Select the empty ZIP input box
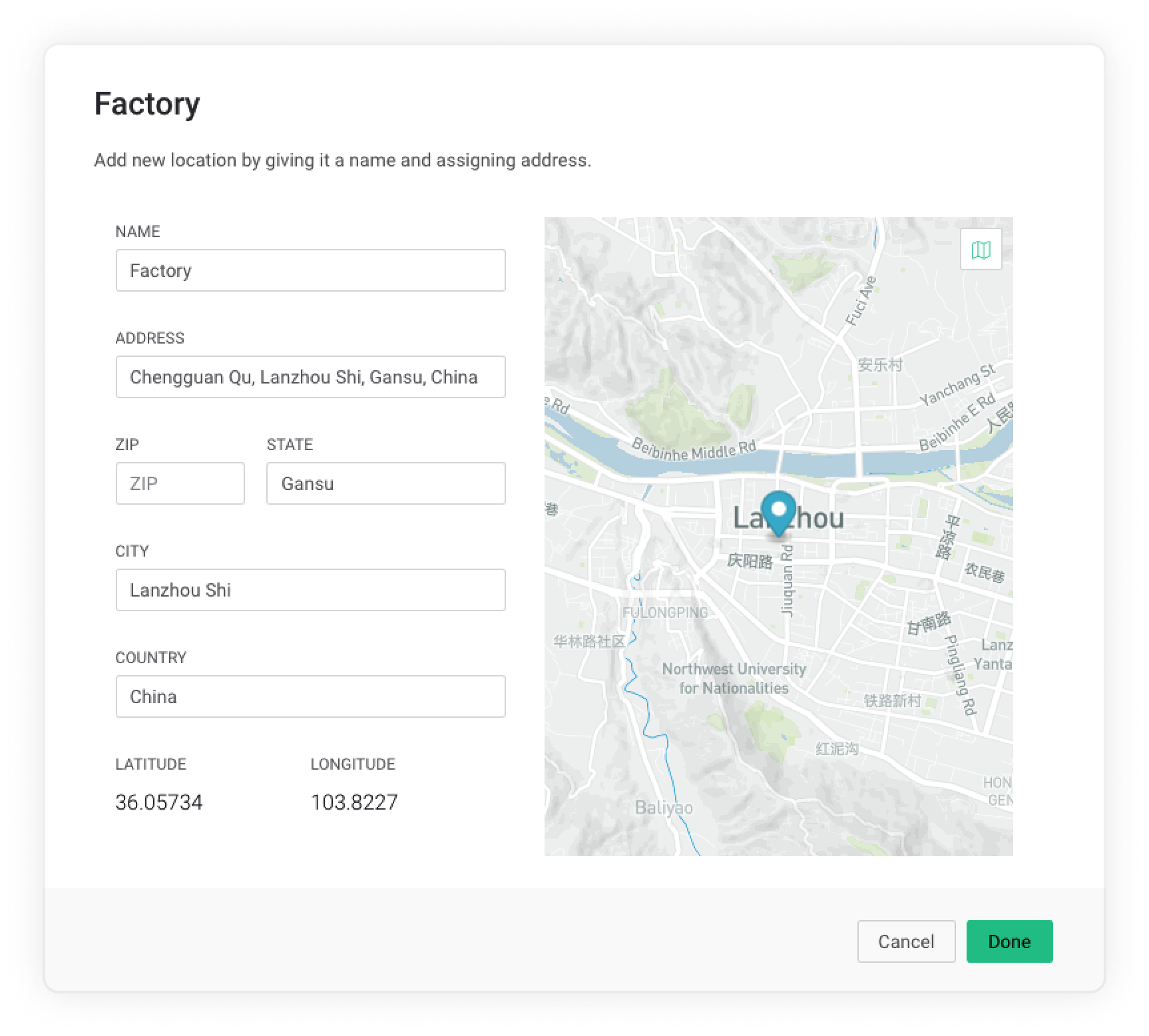Screen dimensions: 1149x1036 [180, 483]
